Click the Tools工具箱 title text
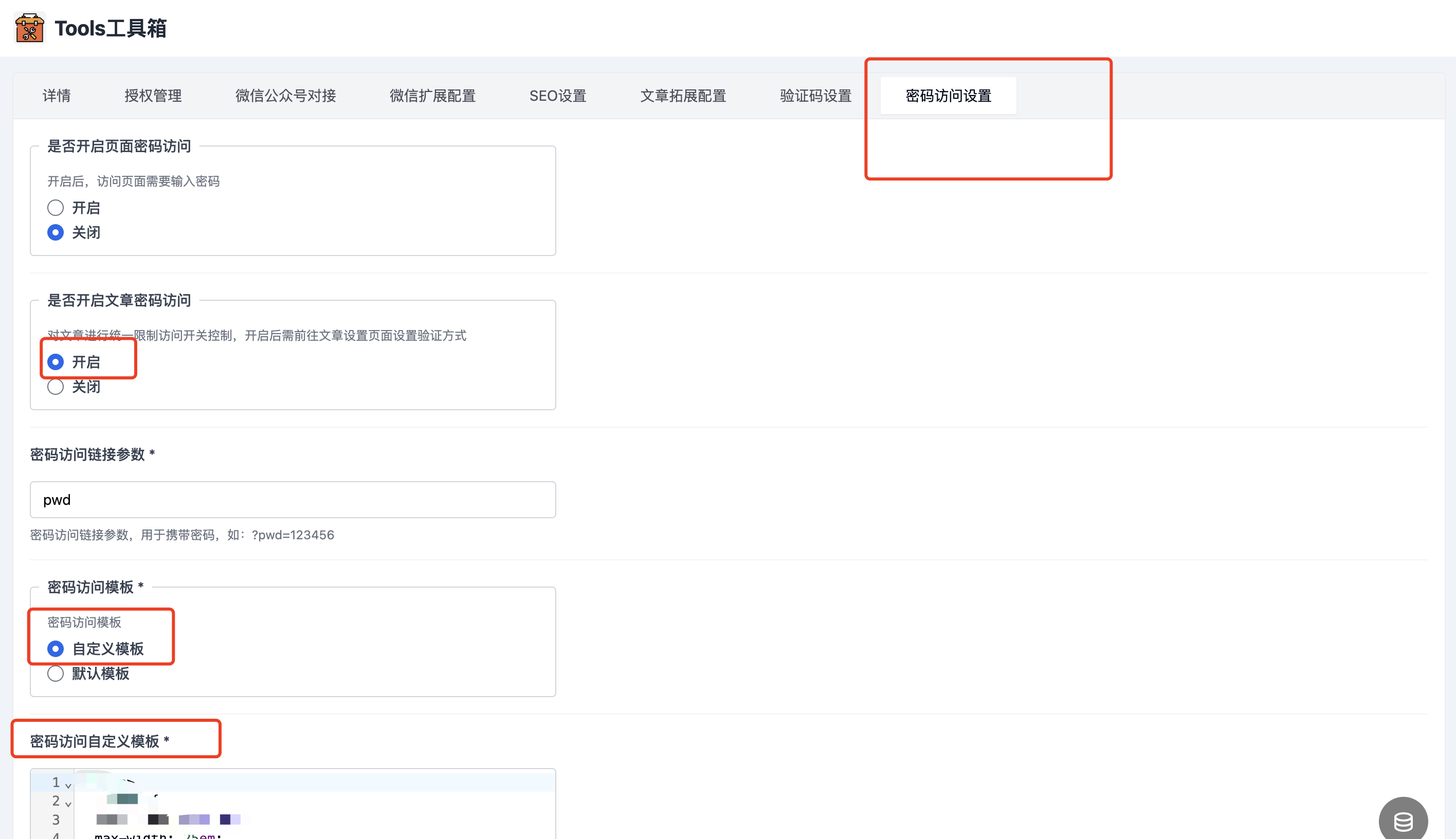This screenshot has height=839, width=1456. tap(111, 28)
